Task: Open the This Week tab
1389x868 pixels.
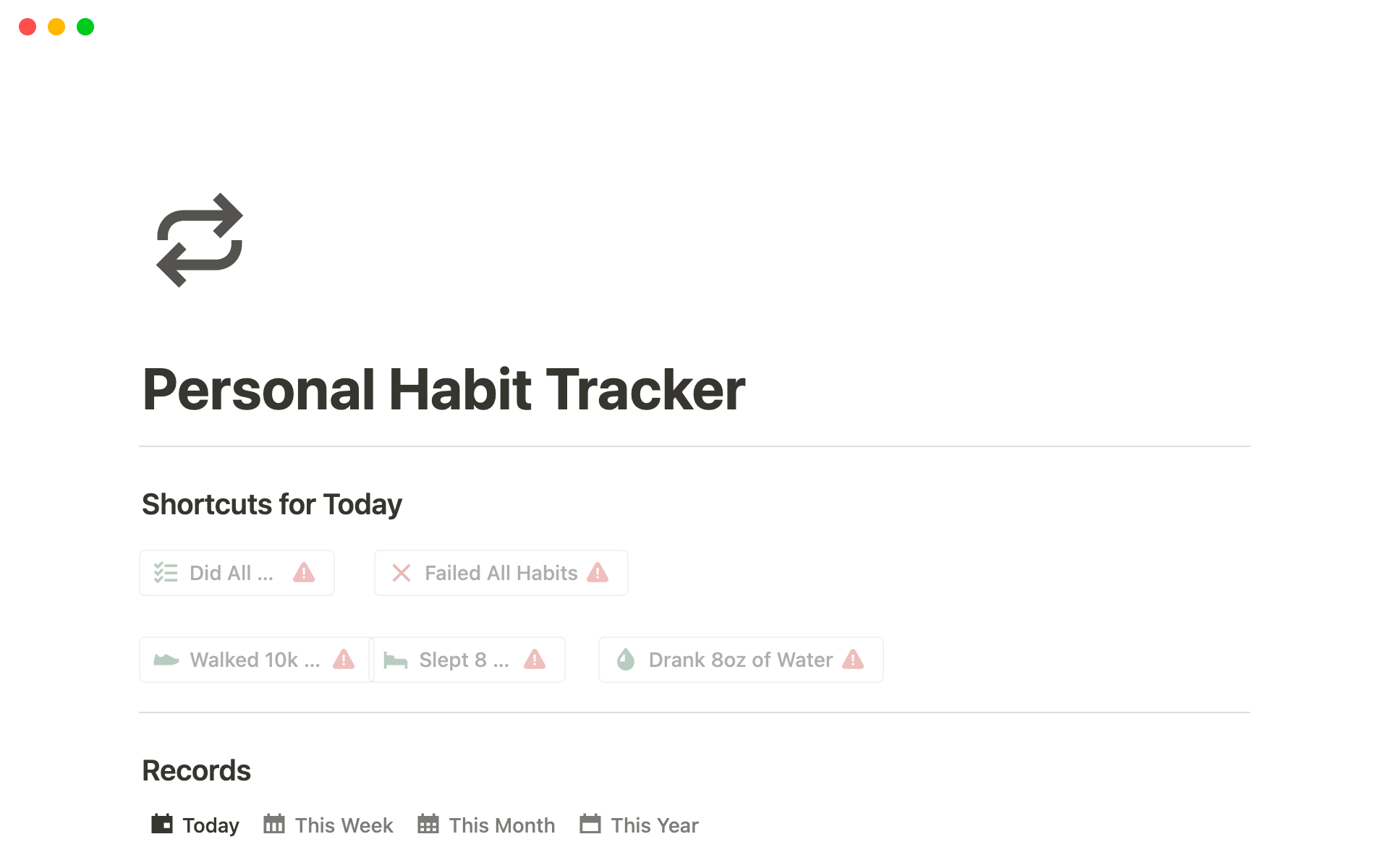Action: tap(328, 825)
